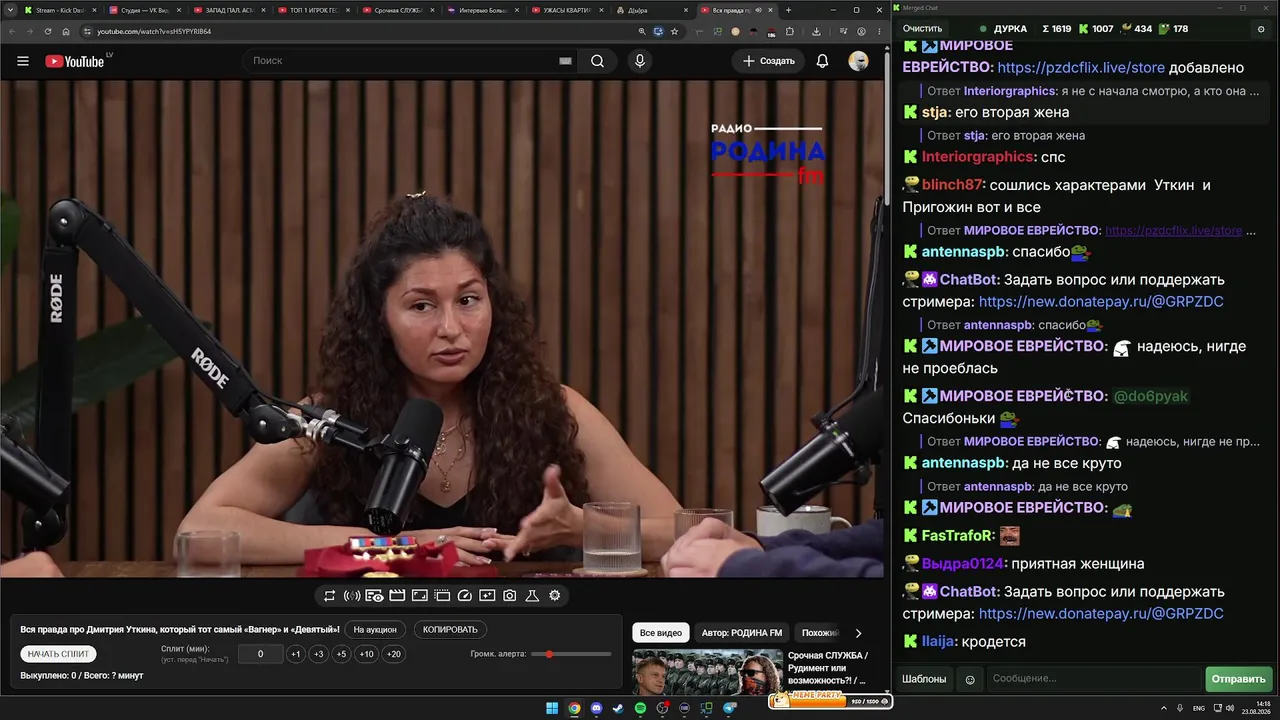Add +1 minute to the split

(295, 654)
